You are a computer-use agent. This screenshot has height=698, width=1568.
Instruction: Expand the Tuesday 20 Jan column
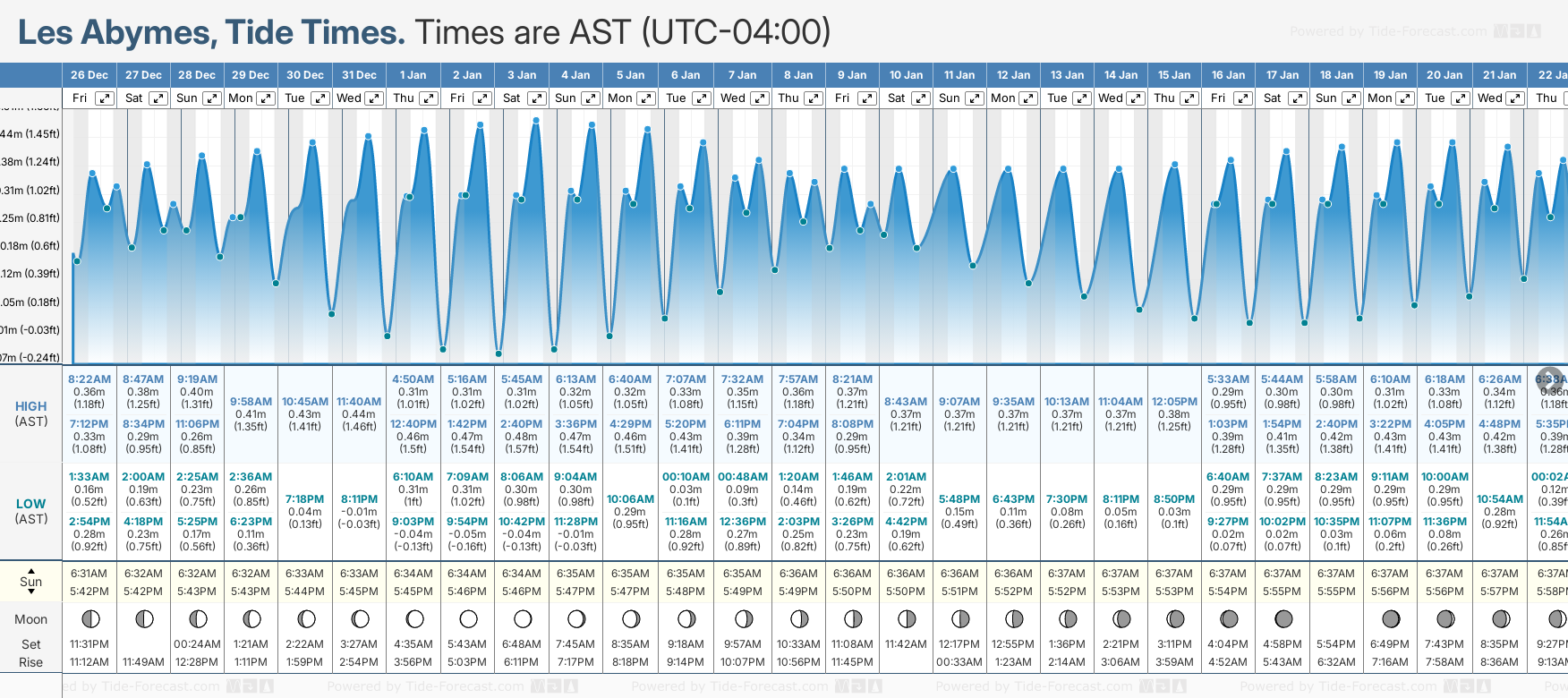[x=1460, y=98]
